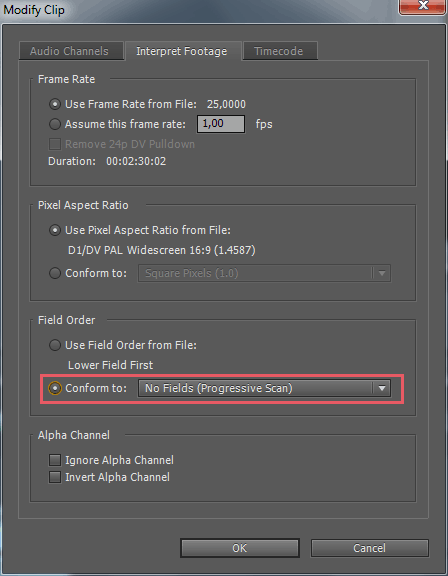This screenshot has width=448, height=576.
Task: Confirm changes with the OK button
Action: coord(240,548)
